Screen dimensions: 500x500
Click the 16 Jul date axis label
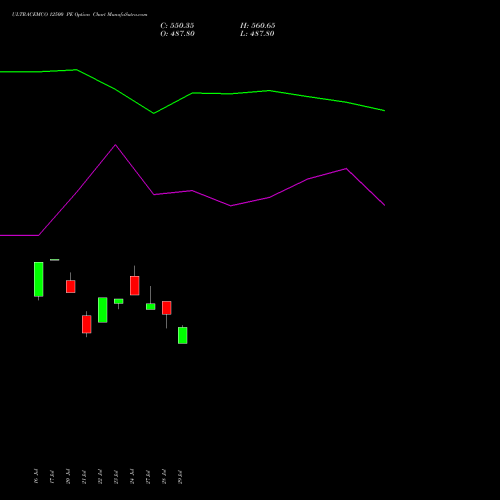pos(36,476)
